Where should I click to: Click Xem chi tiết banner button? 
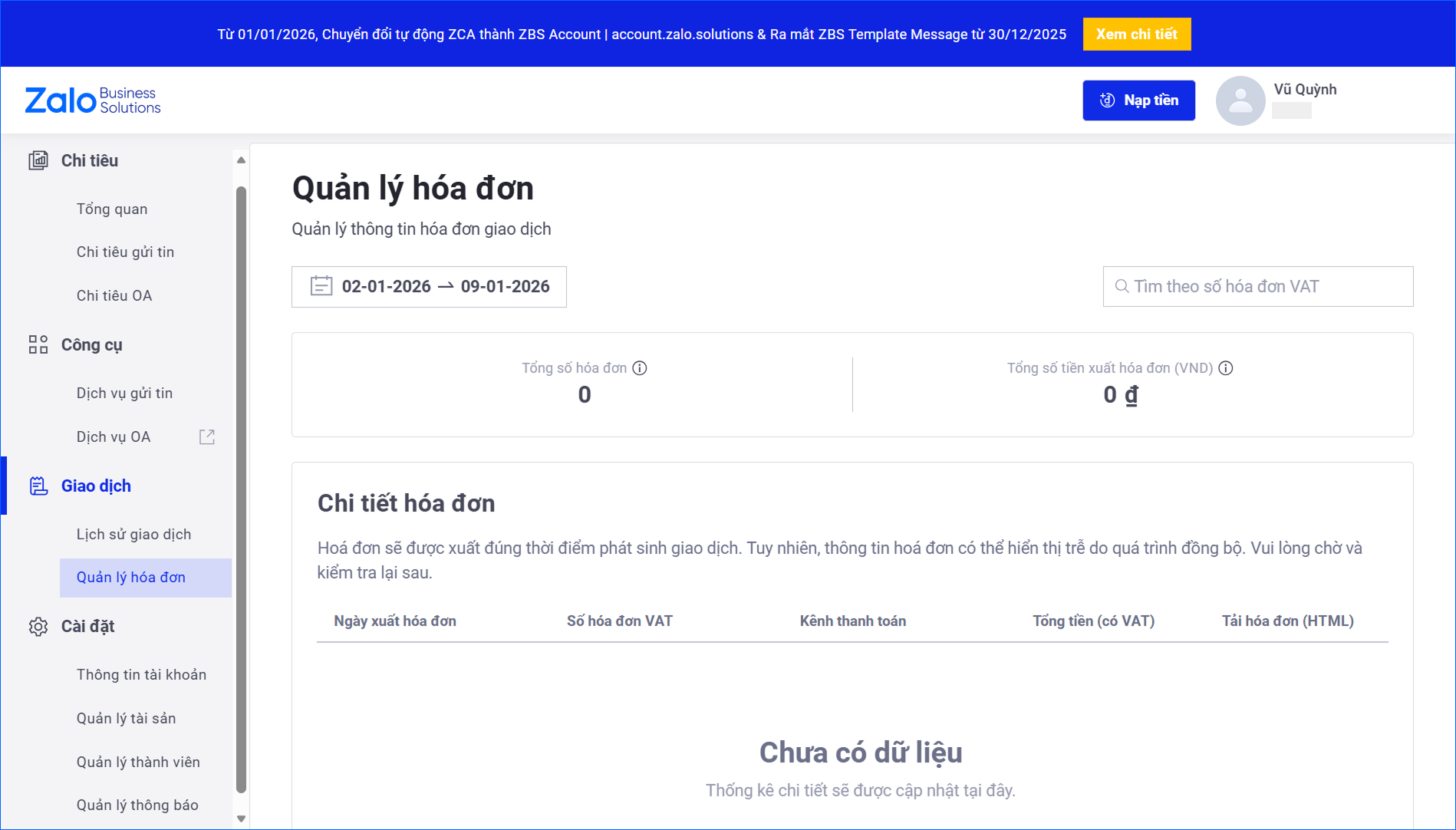coord(1136,34)
